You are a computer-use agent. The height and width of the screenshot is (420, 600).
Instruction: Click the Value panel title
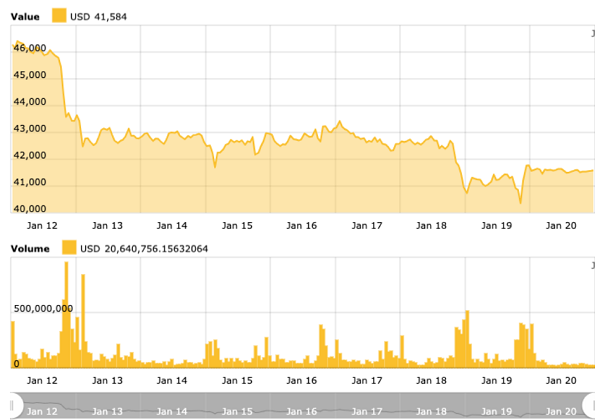click(27, 16)
